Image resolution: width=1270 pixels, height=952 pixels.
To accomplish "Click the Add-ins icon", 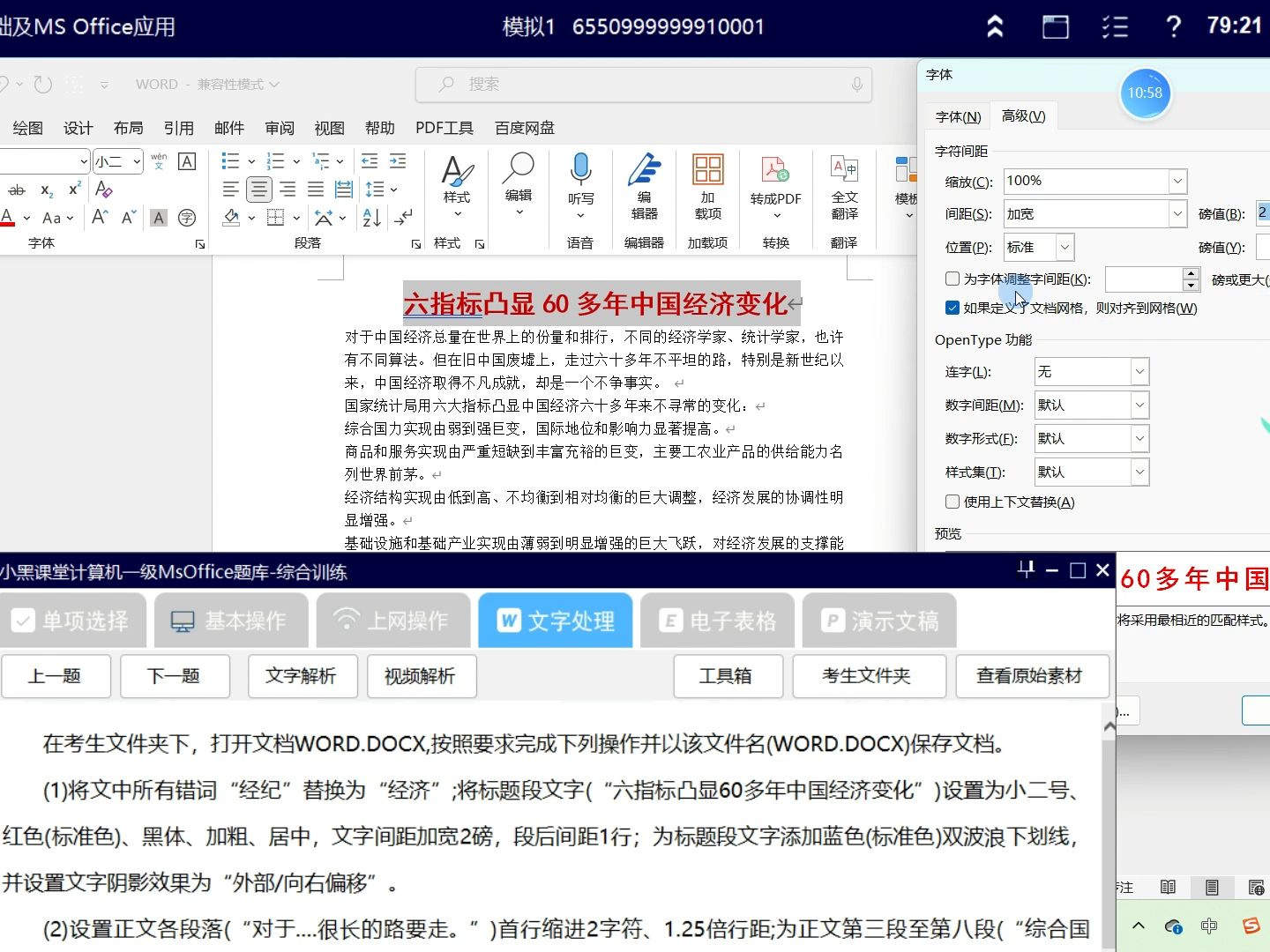I will 708,187.
